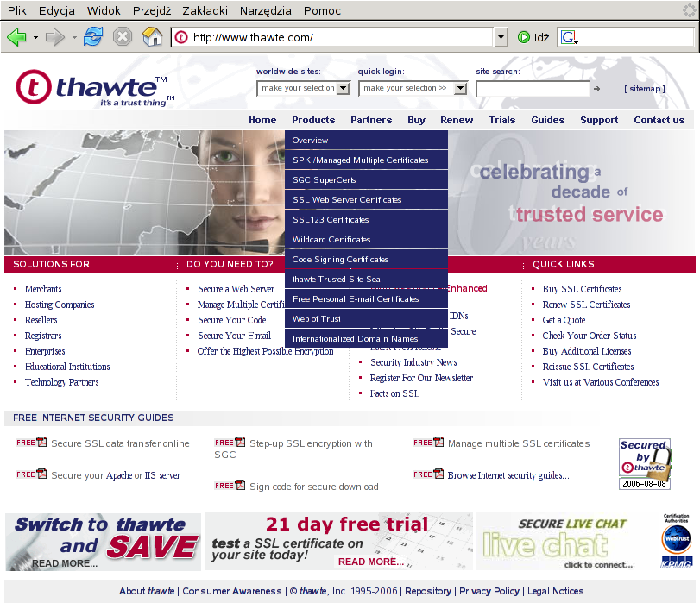Image resolution: width=700 pixels, height=603 pixels.
Task: Reload the page with the refresh icon
Action: (x=93, y=37)
